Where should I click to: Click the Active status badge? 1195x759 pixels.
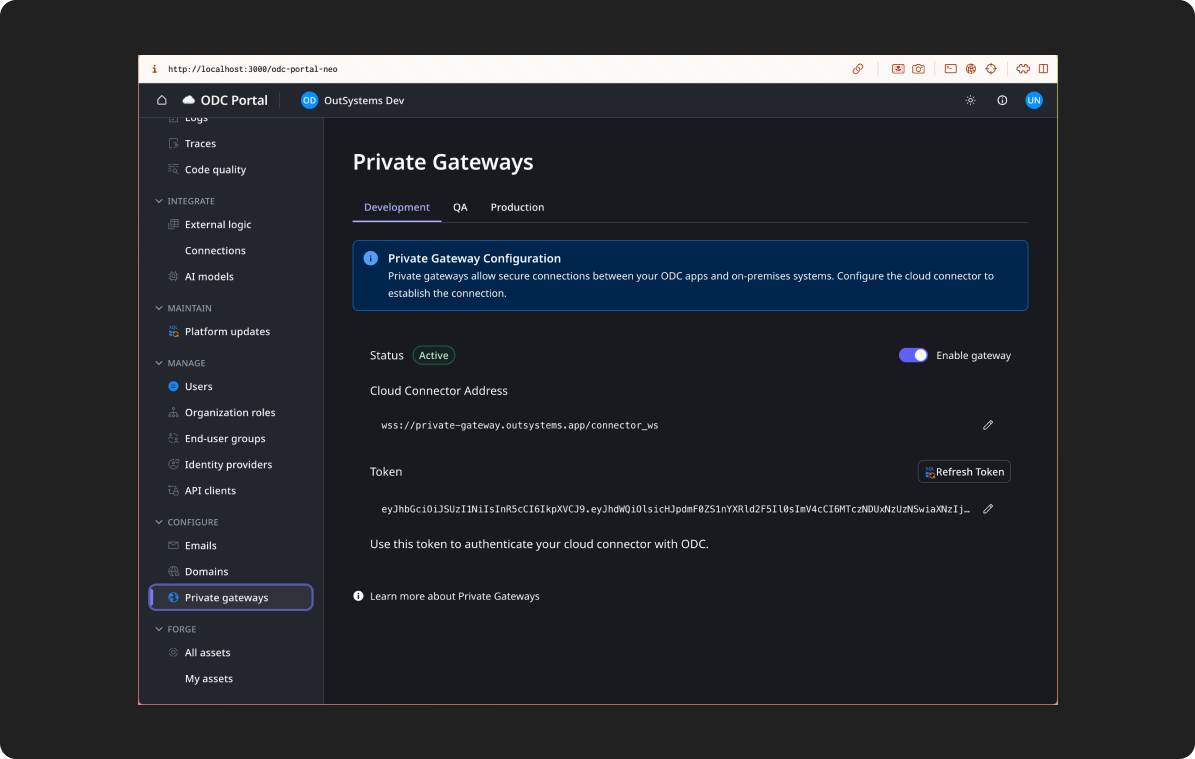coord(434,355)
